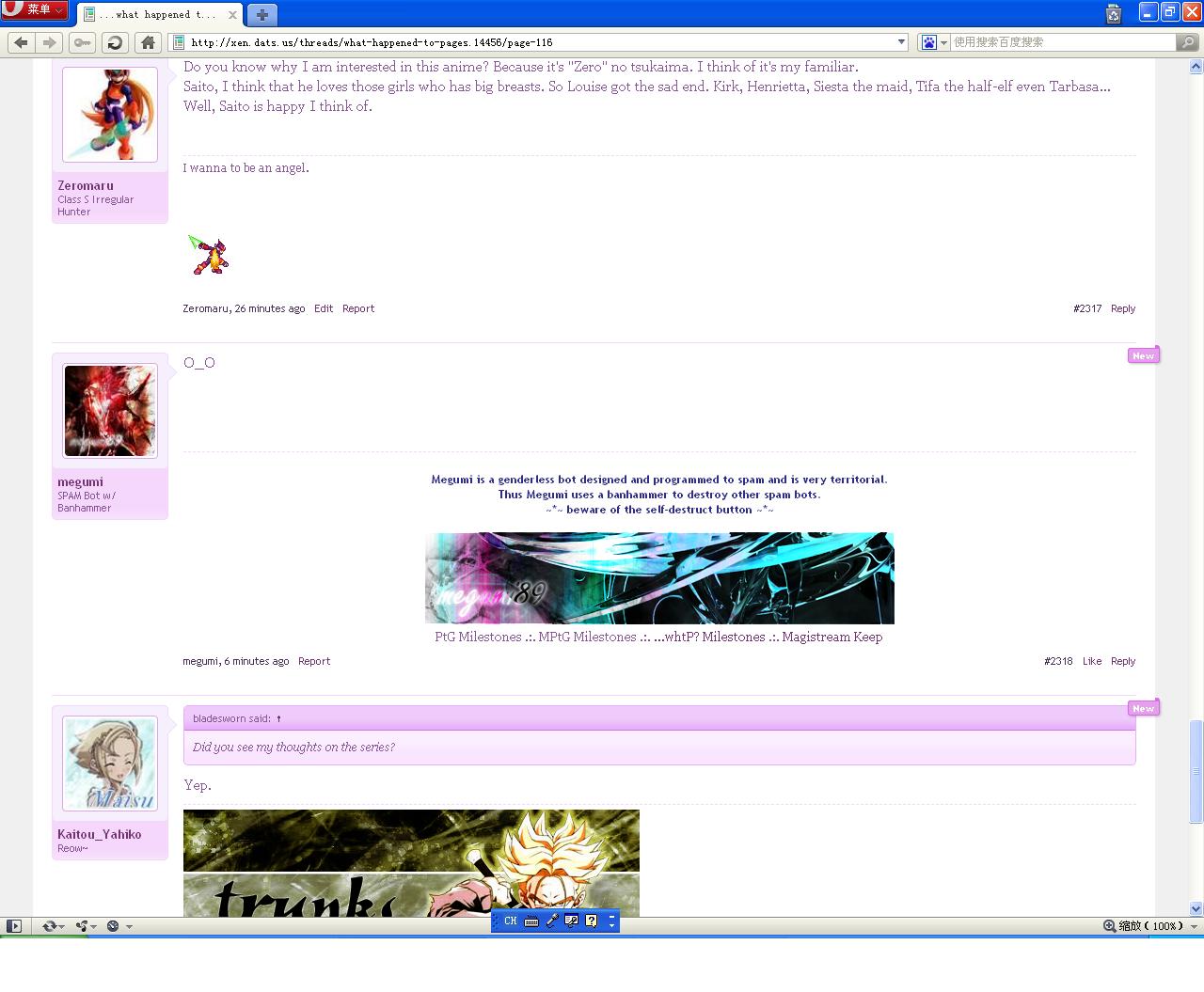Report Zeromaru's post
Screen dimensions: 1204x992
click(x=358, y=308)
